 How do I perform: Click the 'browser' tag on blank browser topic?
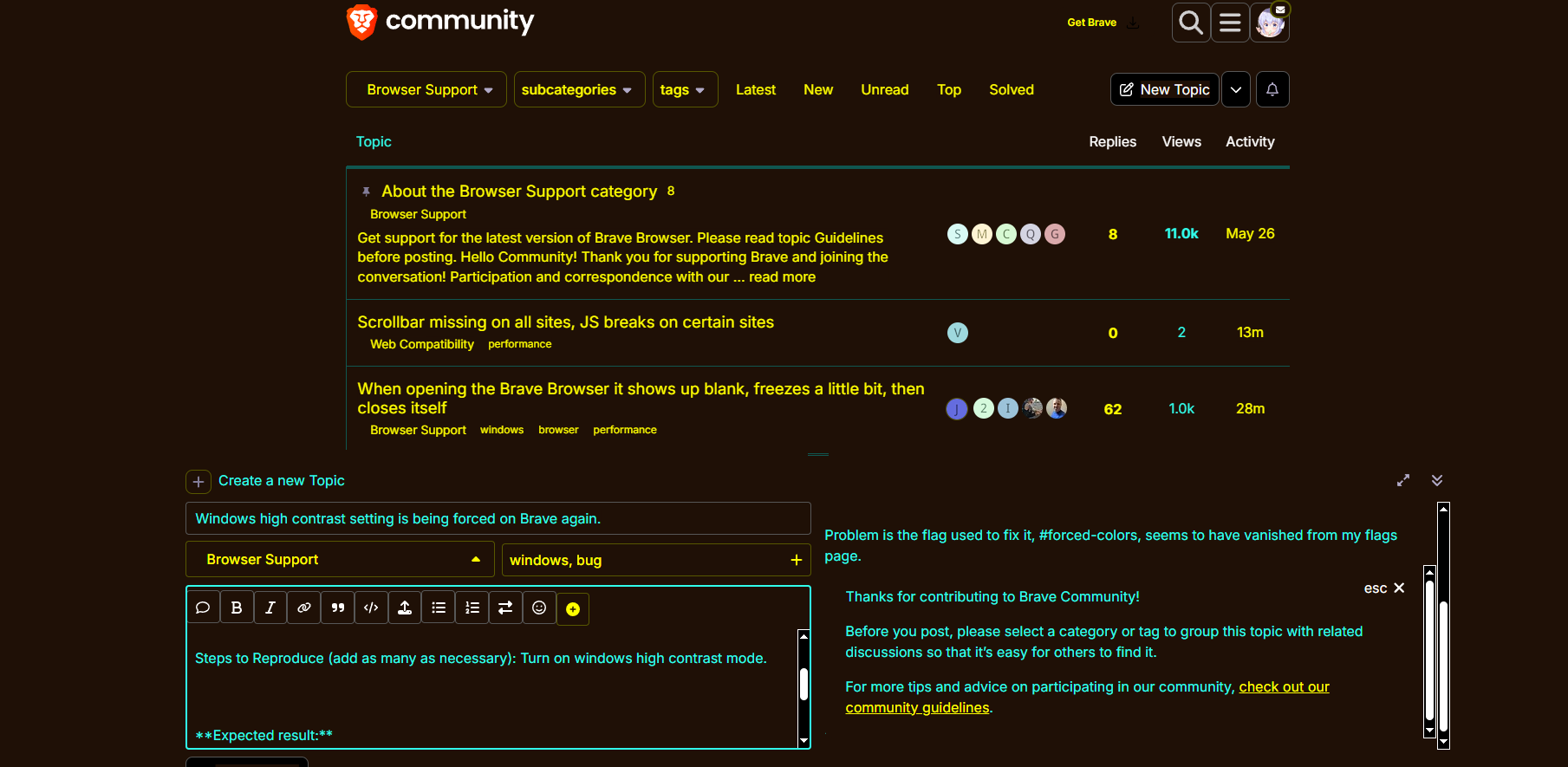coord(558,430)
